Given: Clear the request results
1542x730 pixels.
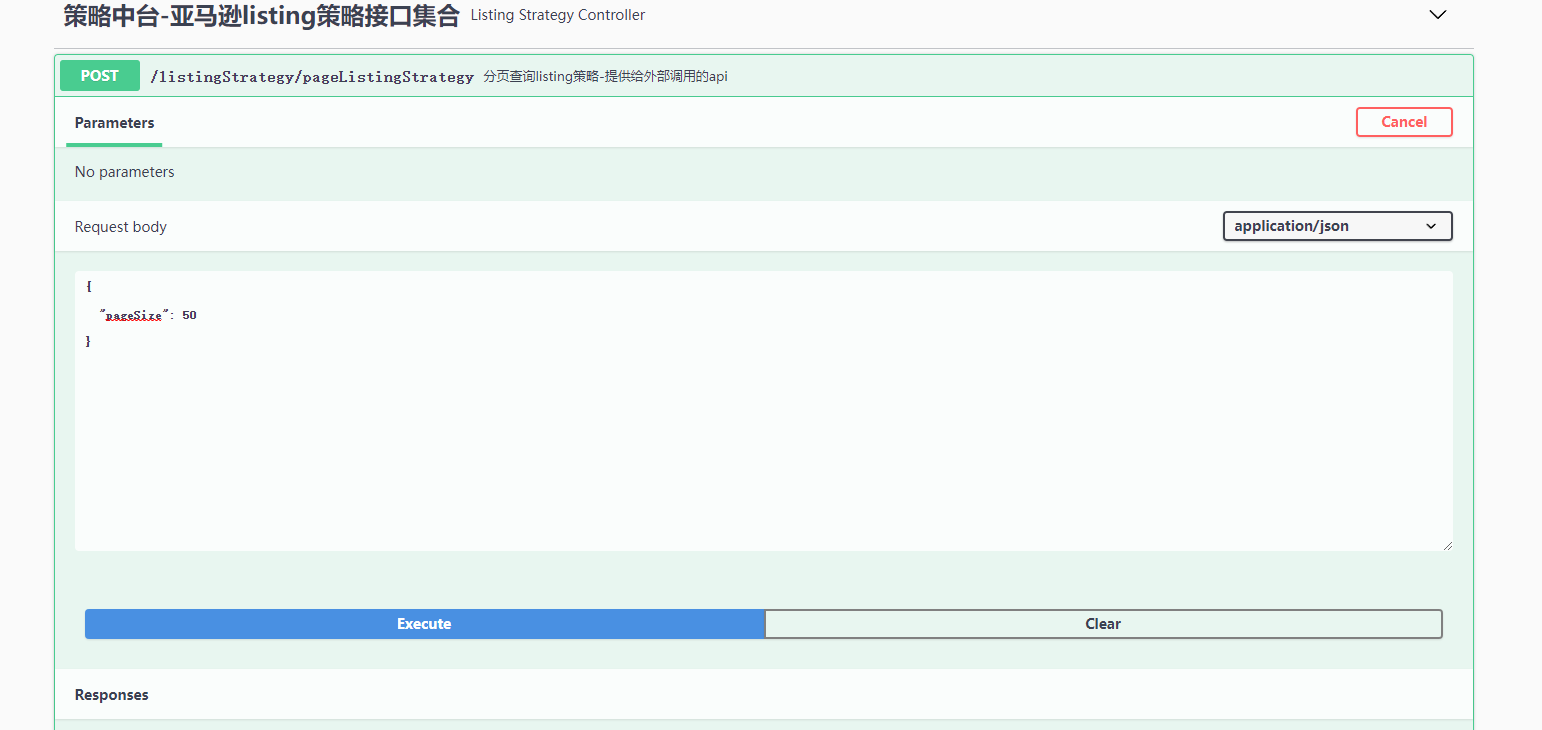Looking at the screenshot, I should point(1103,624).
